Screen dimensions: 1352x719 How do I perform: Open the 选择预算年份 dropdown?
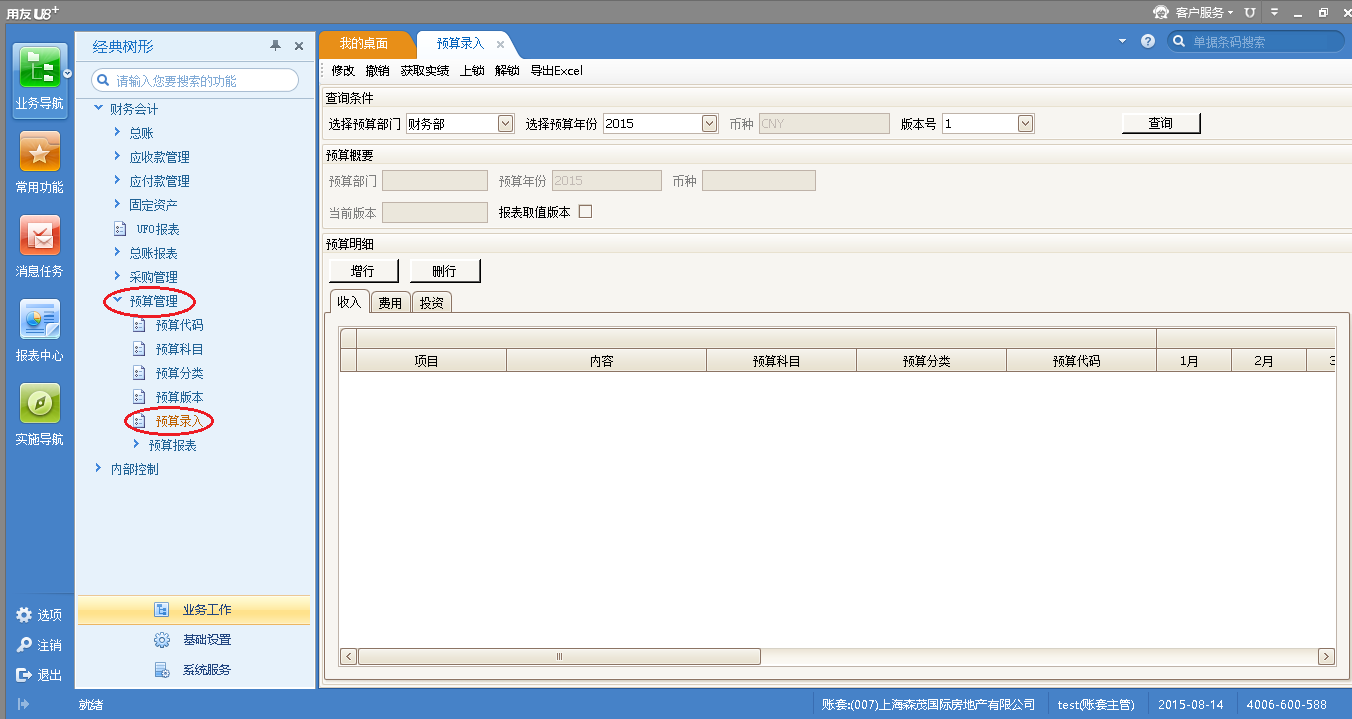click(709, 124)
